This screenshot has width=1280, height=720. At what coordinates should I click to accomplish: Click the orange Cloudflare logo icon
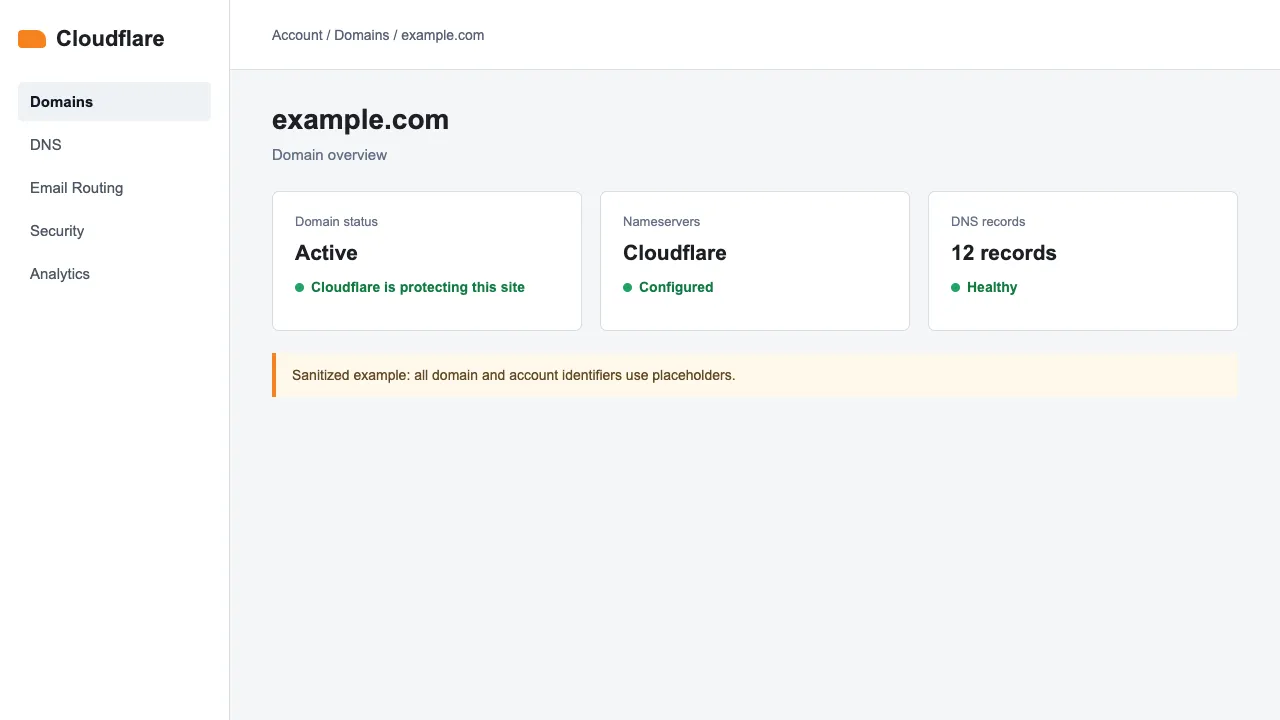click(32, 39)
